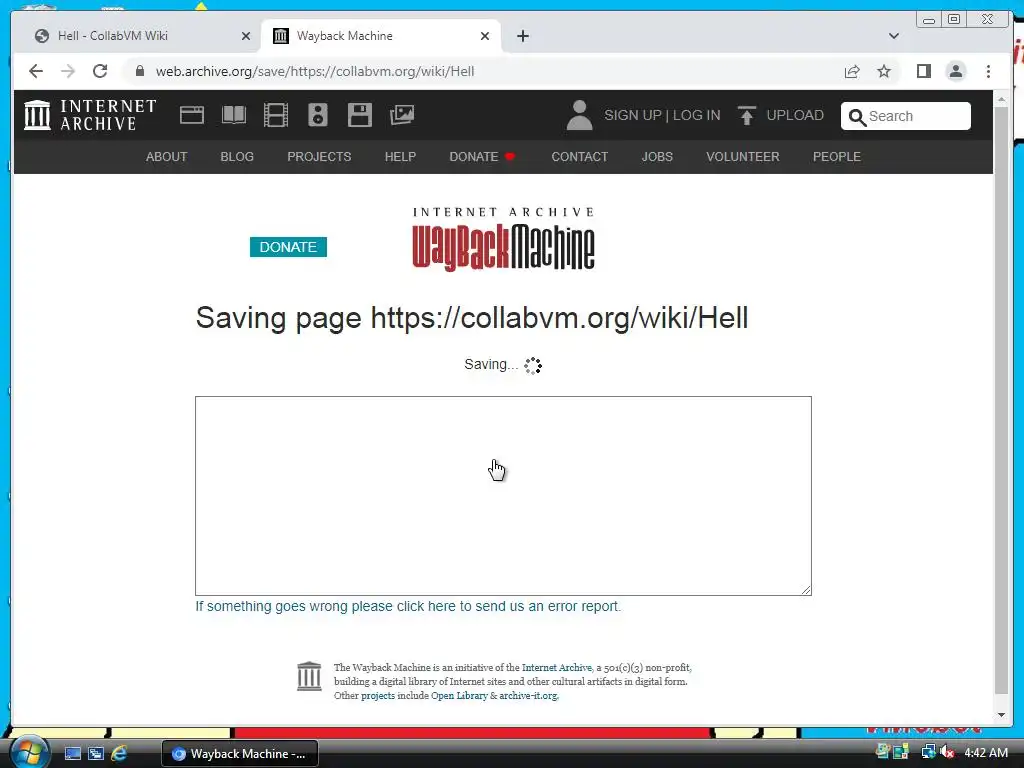Open the PEOPLE menu item
The height and width of the screenshot is (768, 1024).
tap(837, 157)
